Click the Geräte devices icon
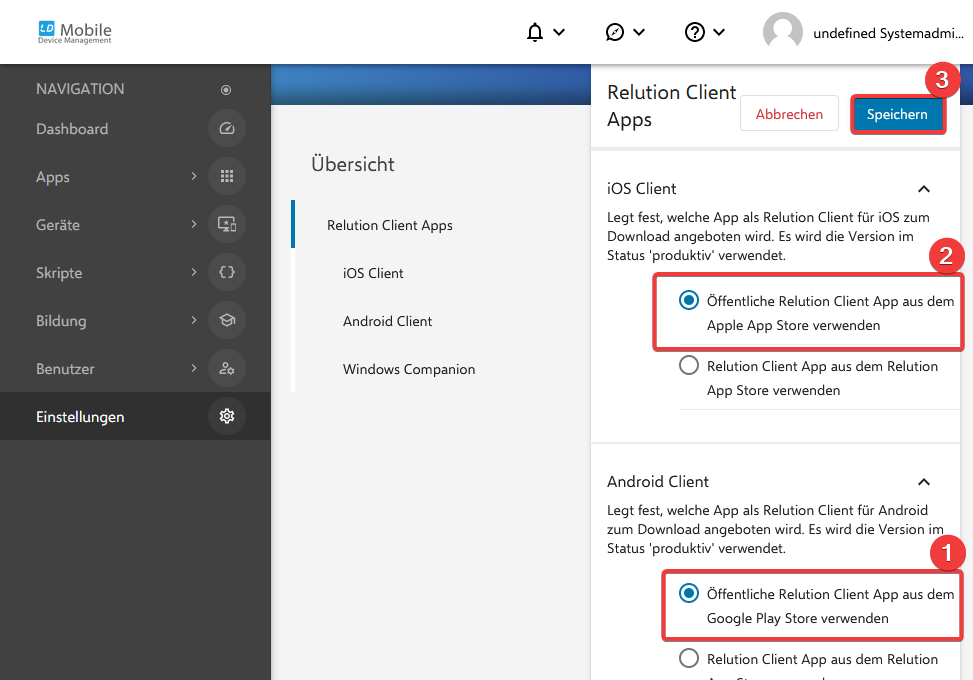973x680 pixels. click(227, 224)
